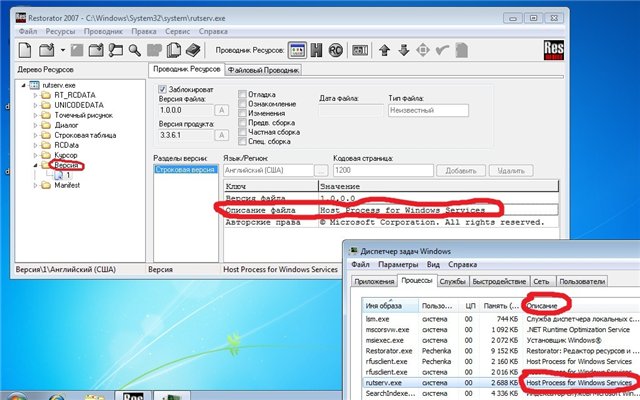640x400 pixels.
Task: Click the Удалить button
Action: [x=511, y=171]
